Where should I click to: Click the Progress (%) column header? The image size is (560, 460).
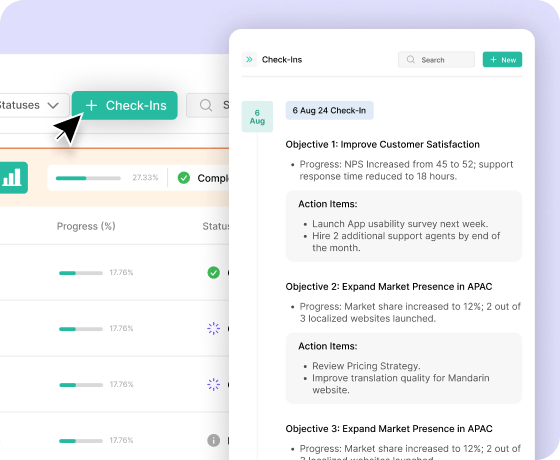86,226
